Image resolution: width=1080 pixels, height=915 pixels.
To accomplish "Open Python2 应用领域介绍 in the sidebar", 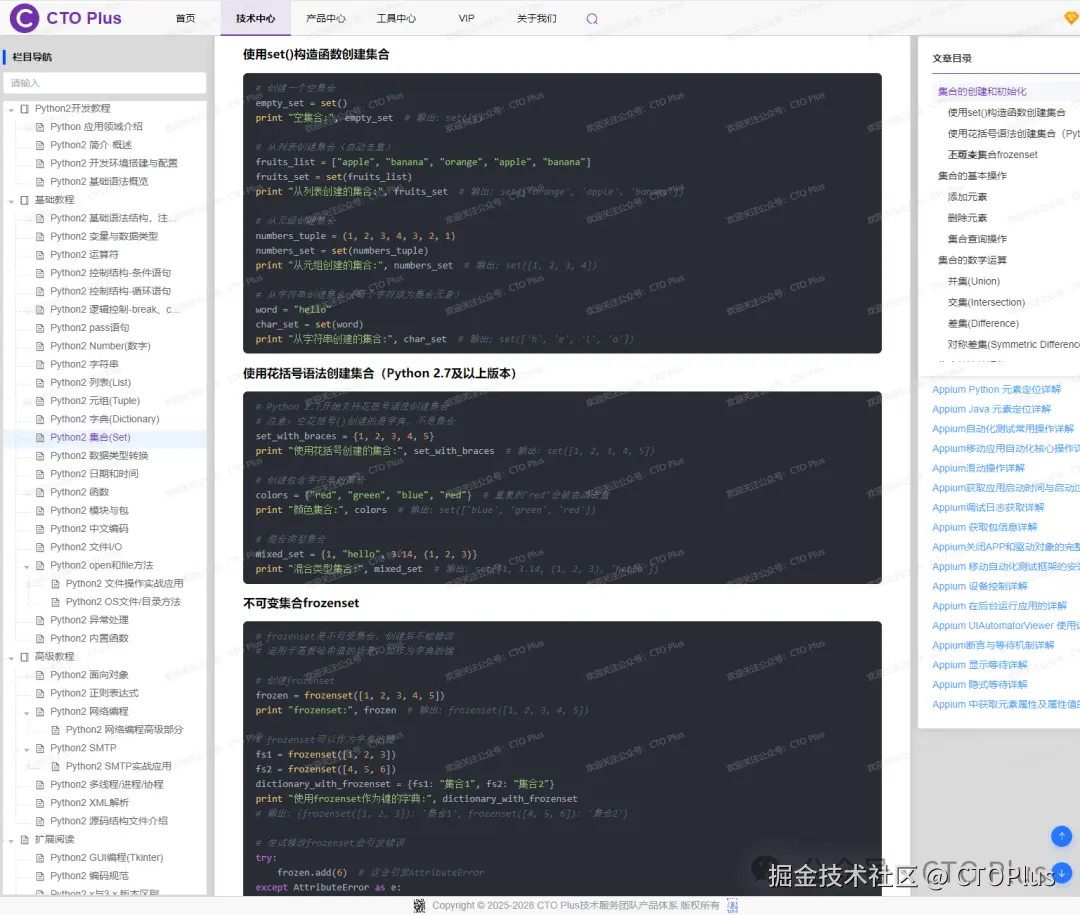I will [96, 127].
